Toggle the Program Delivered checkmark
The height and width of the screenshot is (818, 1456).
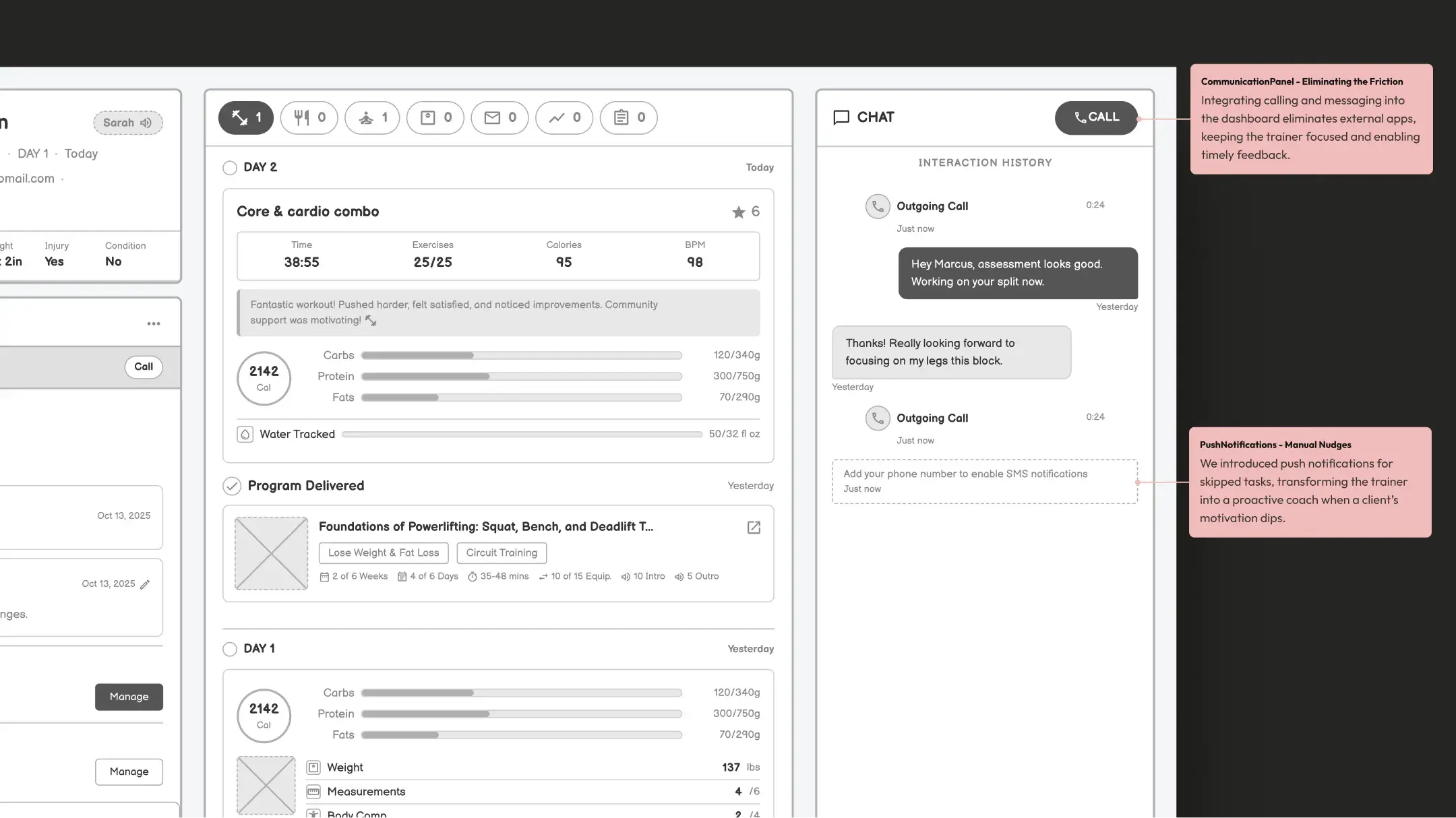pyautogui.click(x=232, y=486)
